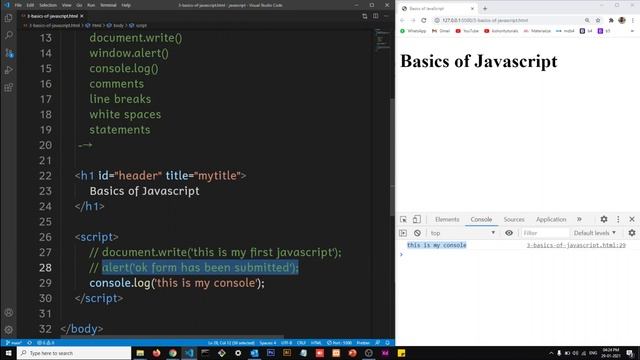
Task: Toggle the console sidebar
Action: 403,233
